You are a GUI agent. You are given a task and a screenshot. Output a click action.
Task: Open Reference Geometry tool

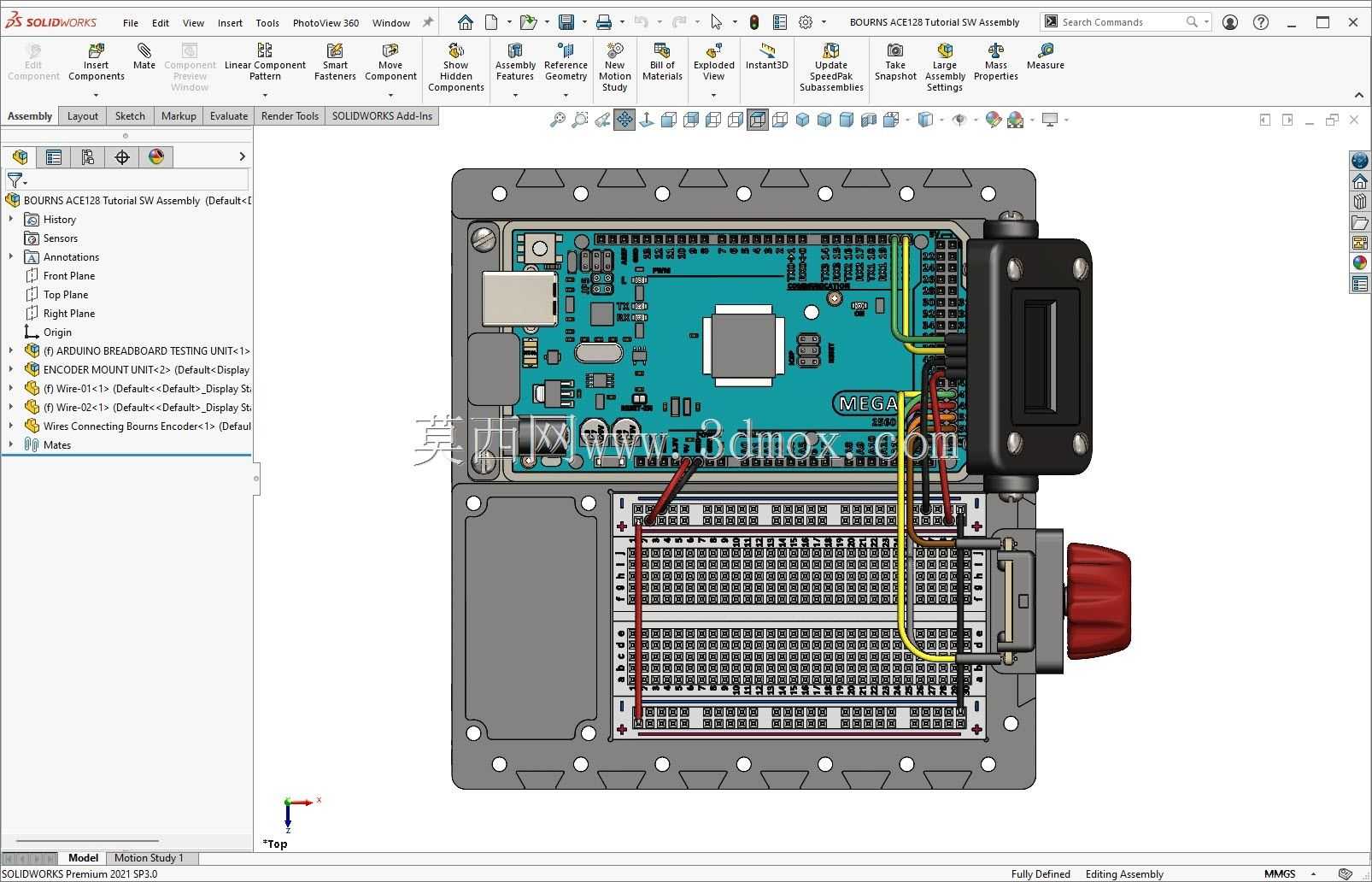coord(566,62)
